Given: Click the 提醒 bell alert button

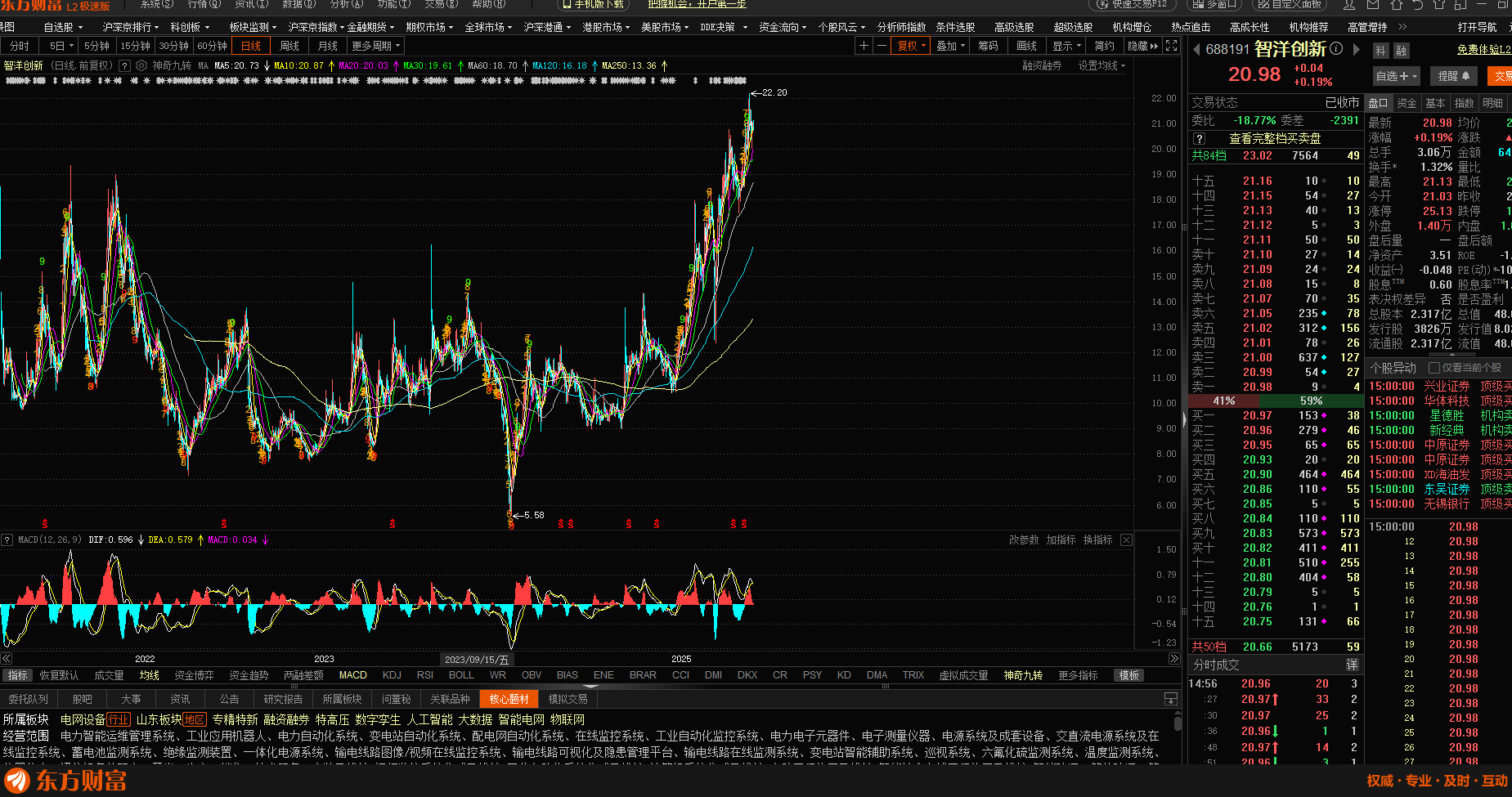Looking at the screenshot, I should (x=1454, y=76).
